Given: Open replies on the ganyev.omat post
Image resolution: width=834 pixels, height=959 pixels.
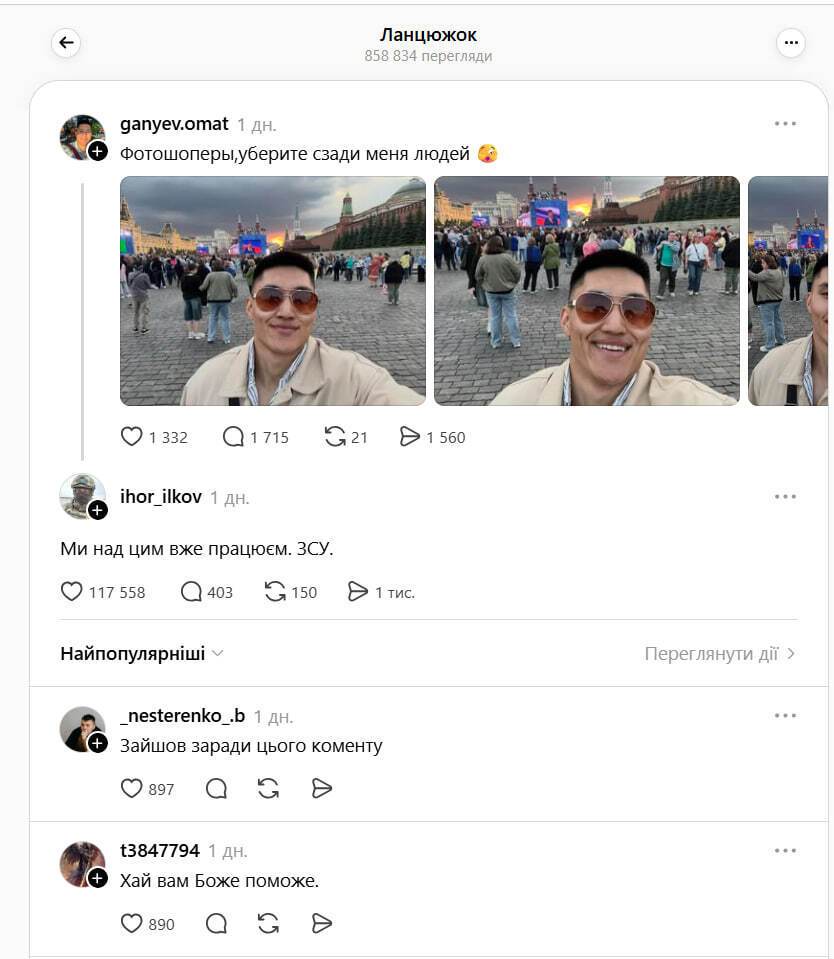Looking at the screenshot, I should (x=233, y=437).
